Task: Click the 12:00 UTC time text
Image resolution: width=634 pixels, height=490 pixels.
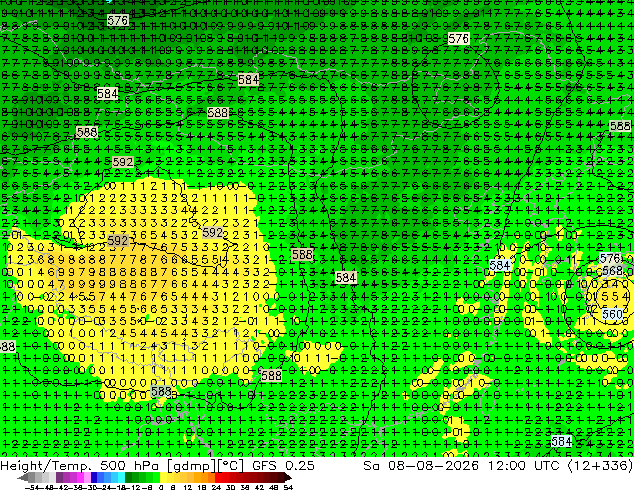Action: pos(525,465)
